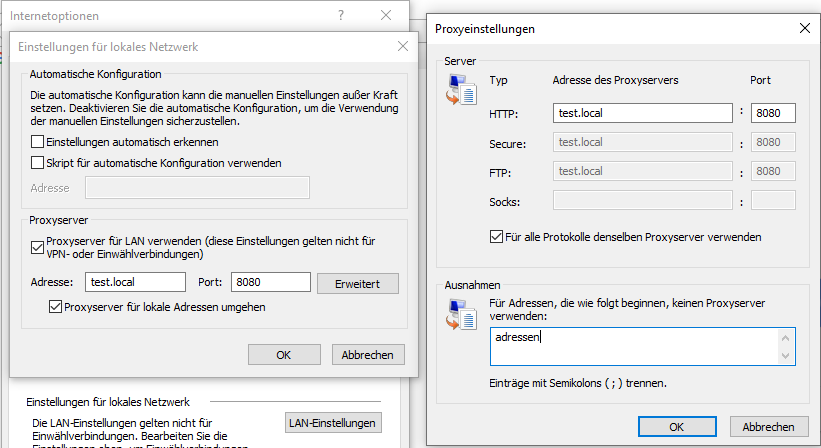The width and height of the screenshot is (821, 448).
Task: Close the Einstellungen für lokales Netzwerk dialog
Action: click(403, 46)
